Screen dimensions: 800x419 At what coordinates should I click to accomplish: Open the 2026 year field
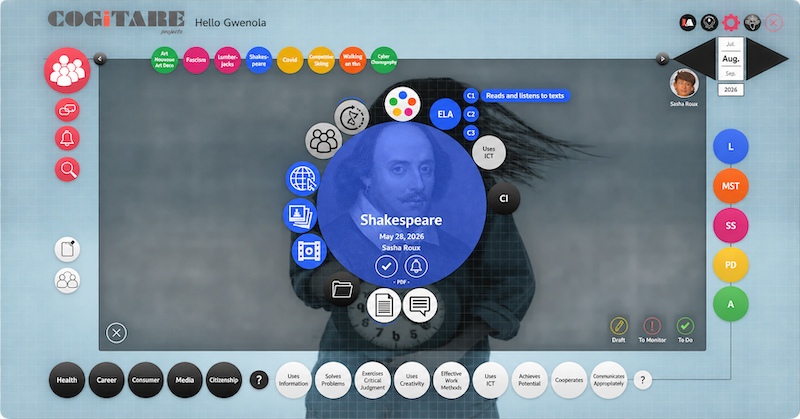[731, 90]
